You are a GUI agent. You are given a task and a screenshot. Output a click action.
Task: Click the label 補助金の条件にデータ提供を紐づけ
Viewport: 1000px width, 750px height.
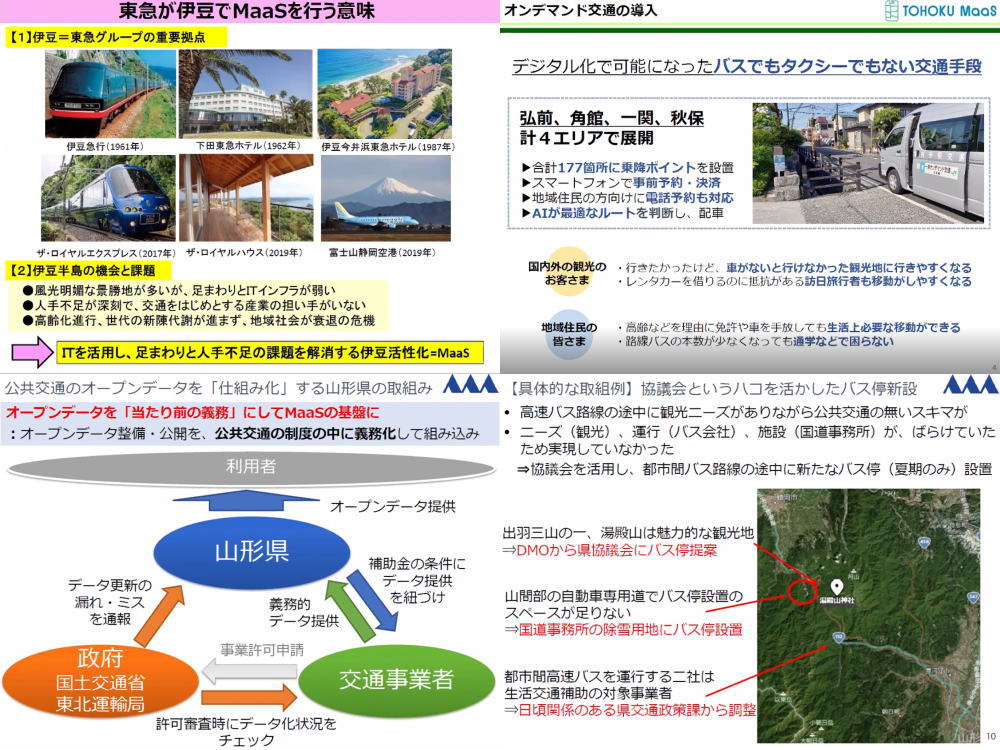416,580
